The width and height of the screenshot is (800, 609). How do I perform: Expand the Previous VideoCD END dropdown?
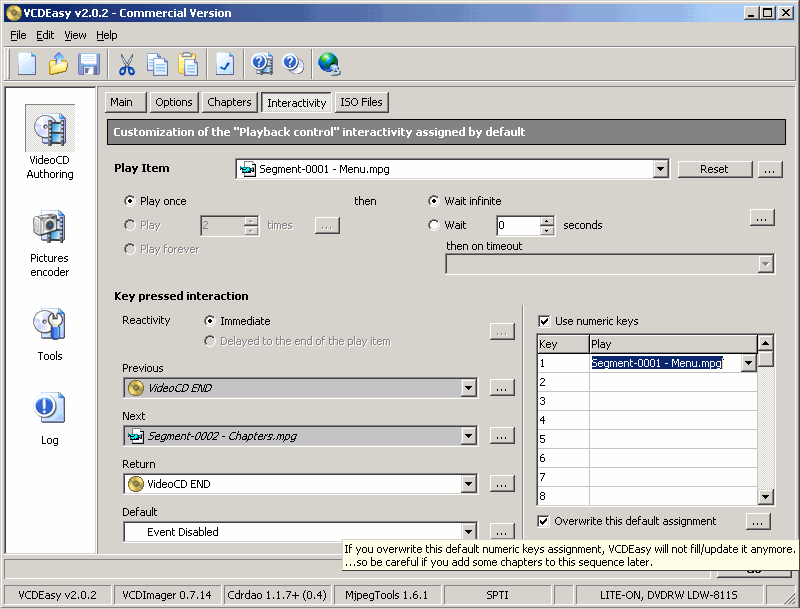[x=468, y=388]
